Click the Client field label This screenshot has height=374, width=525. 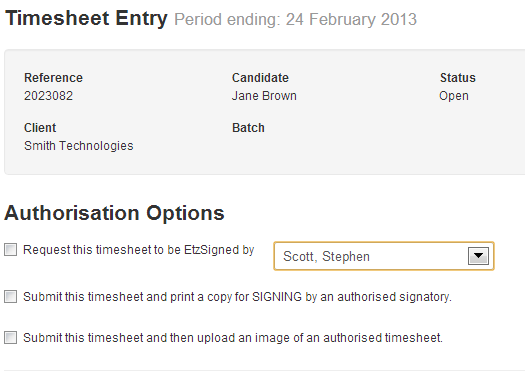coord(40,128)
